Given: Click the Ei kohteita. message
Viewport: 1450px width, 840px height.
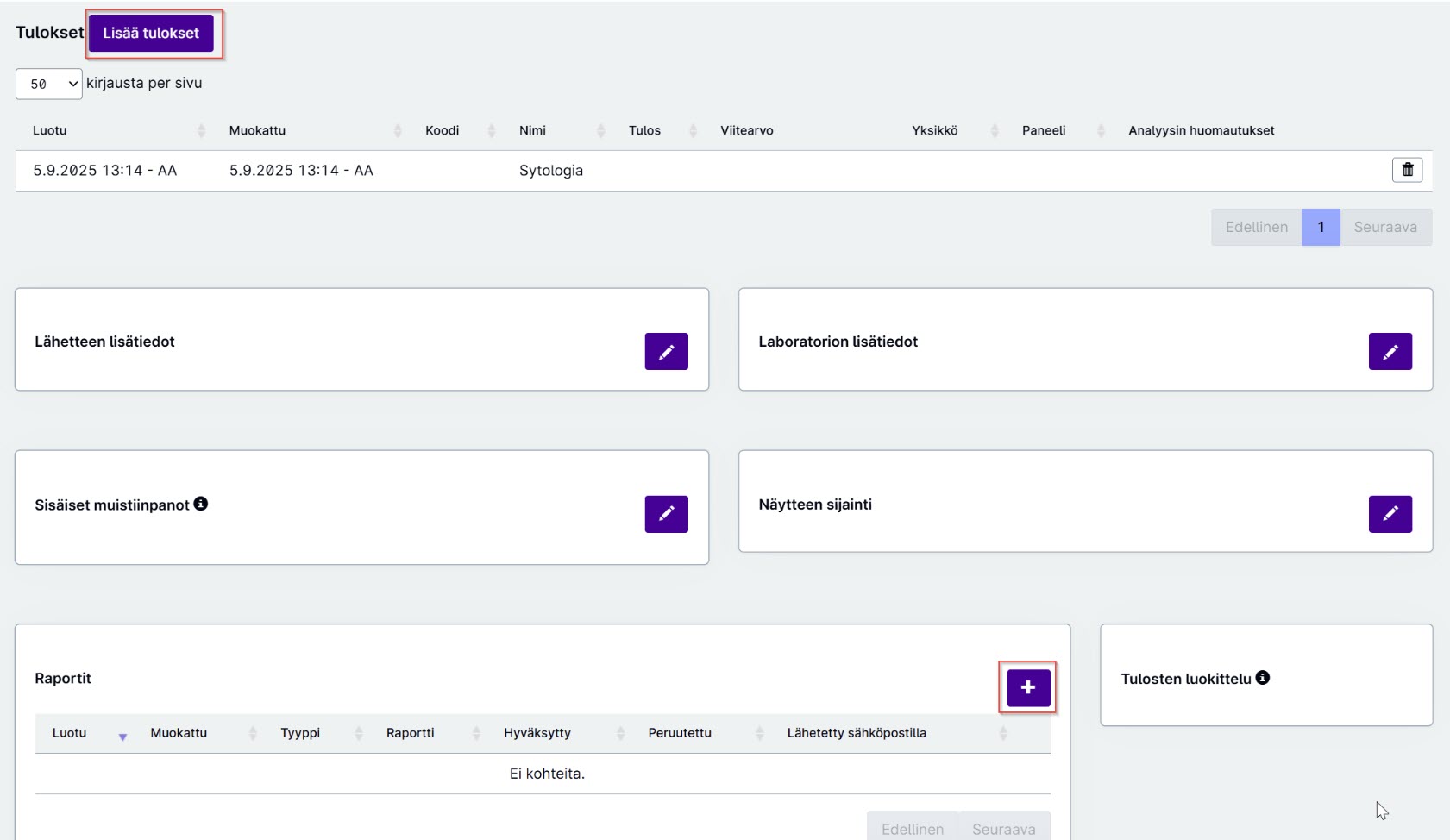Looking at the screenshot, I should point(547,774).
